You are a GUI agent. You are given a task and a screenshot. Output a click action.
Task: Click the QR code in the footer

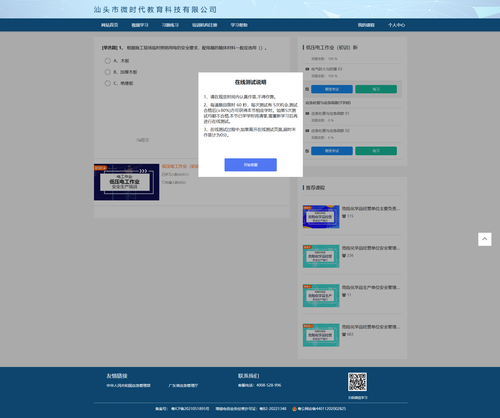(x=357, y=382)
